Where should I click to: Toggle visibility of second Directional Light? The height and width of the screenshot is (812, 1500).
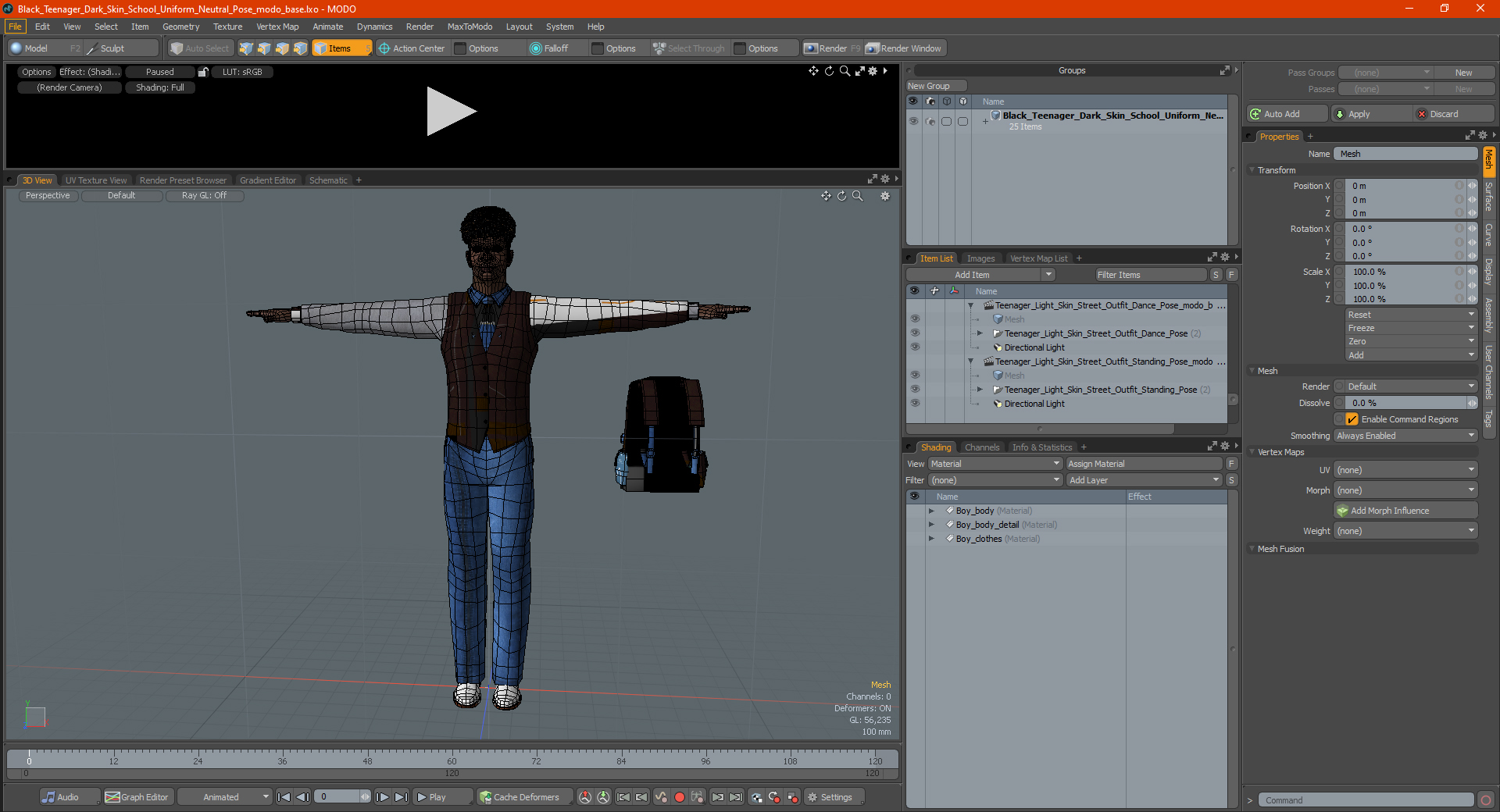[915, 404]
